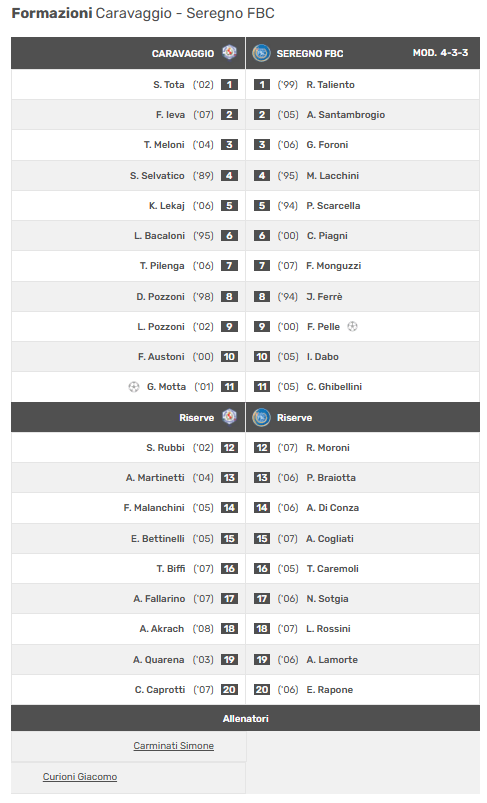Click the Caravaggio club crest in header
Viewport: 487px width, 803px height.
(229, 53)
